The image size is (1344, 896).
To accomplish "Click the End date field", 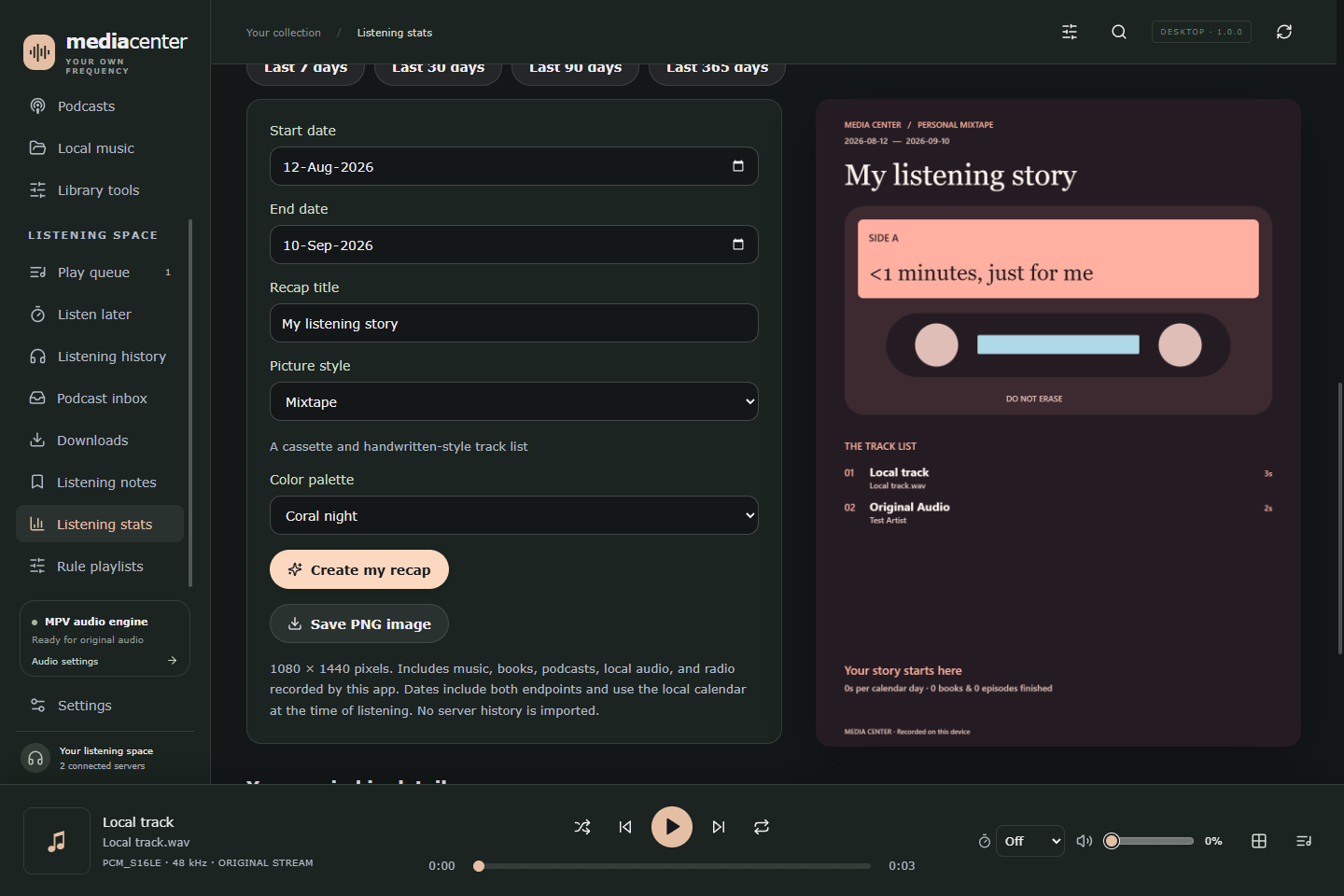I will 514,245.
